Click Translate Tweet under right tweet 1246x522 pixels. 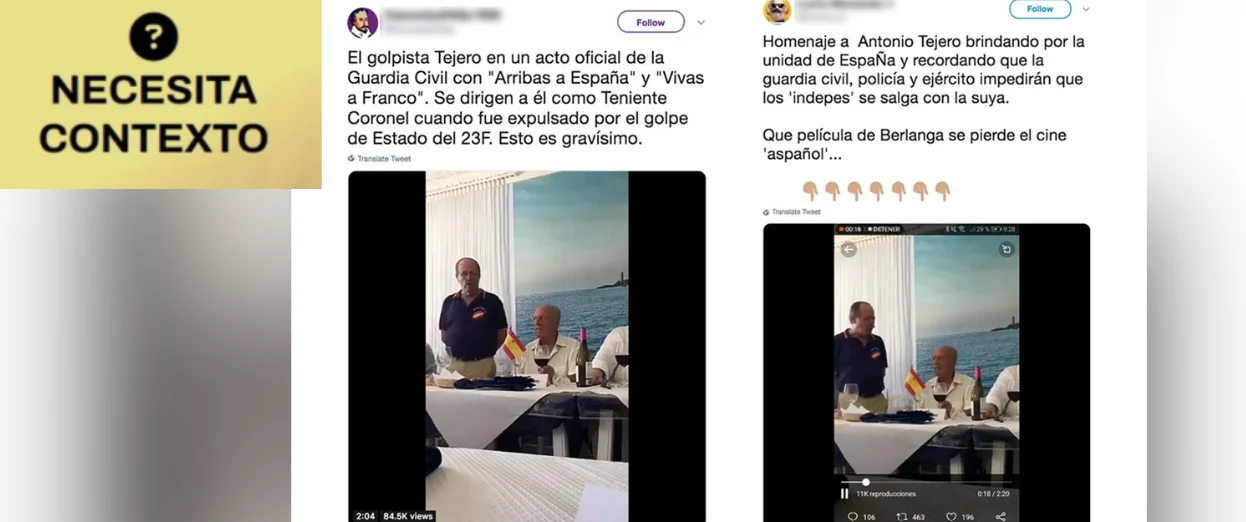(792, 212)
